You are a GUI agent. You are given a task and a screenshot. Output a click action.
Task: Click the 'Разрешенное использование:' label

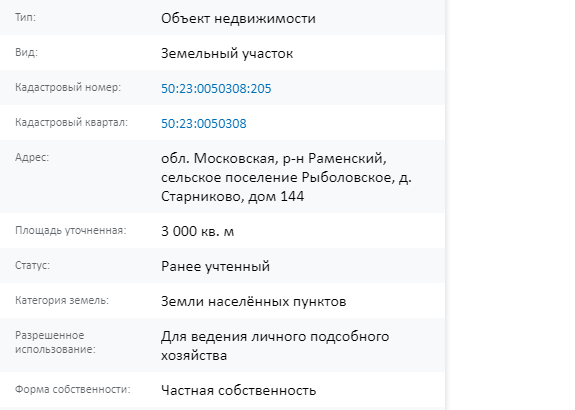(55, 342)
